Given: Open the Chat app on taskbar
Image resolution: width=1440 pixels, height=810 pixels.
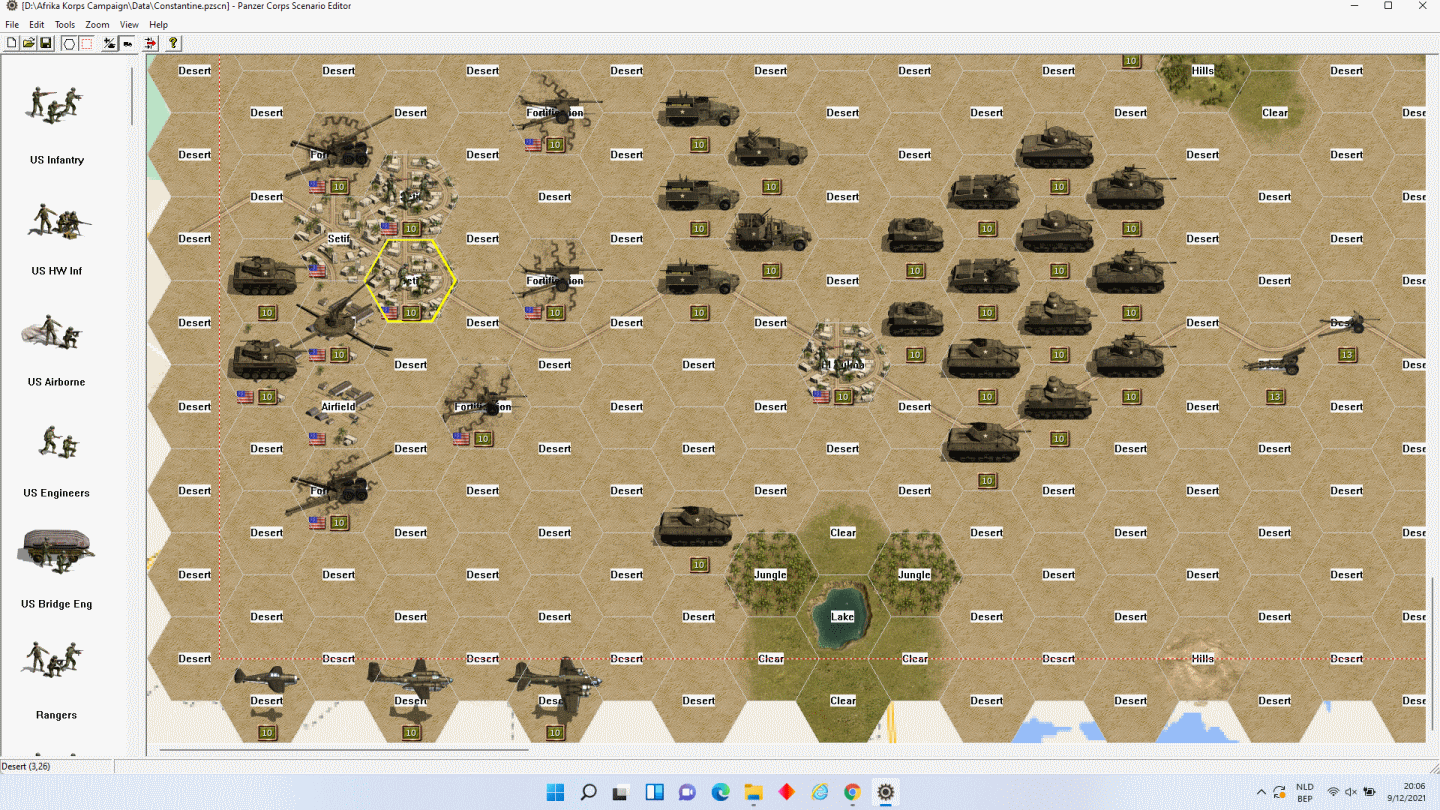Looking at the screenshot, I should [x=687, y=793].
